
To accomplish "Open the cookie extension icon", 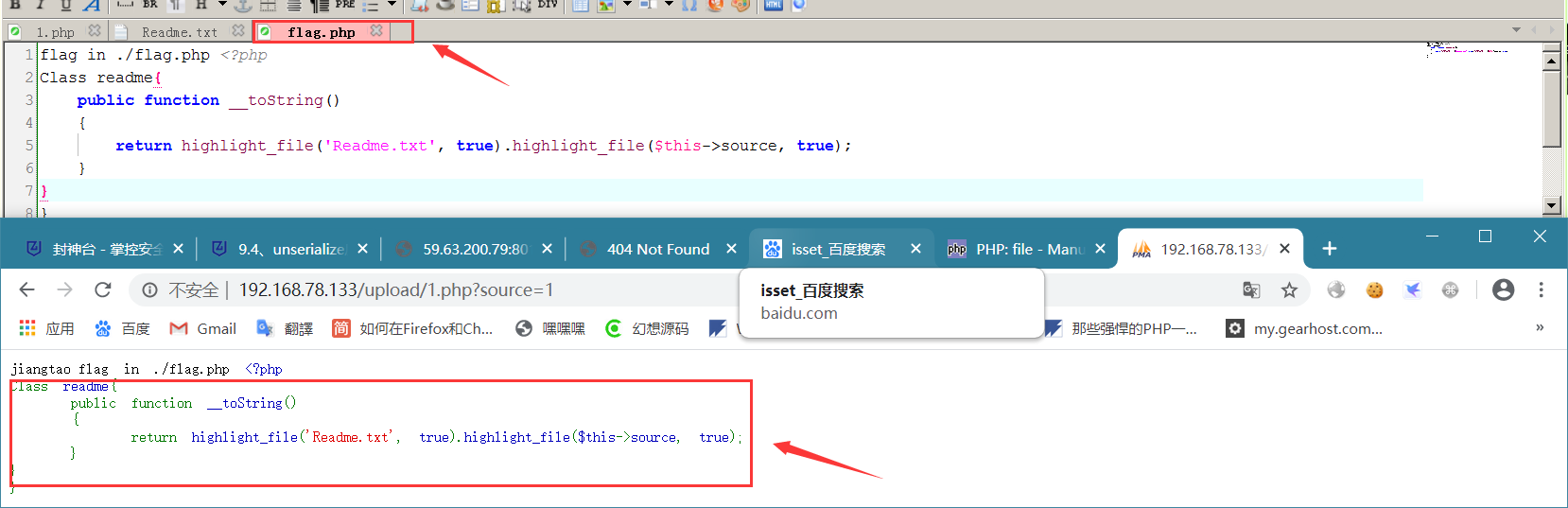I will coord(1374,290).
